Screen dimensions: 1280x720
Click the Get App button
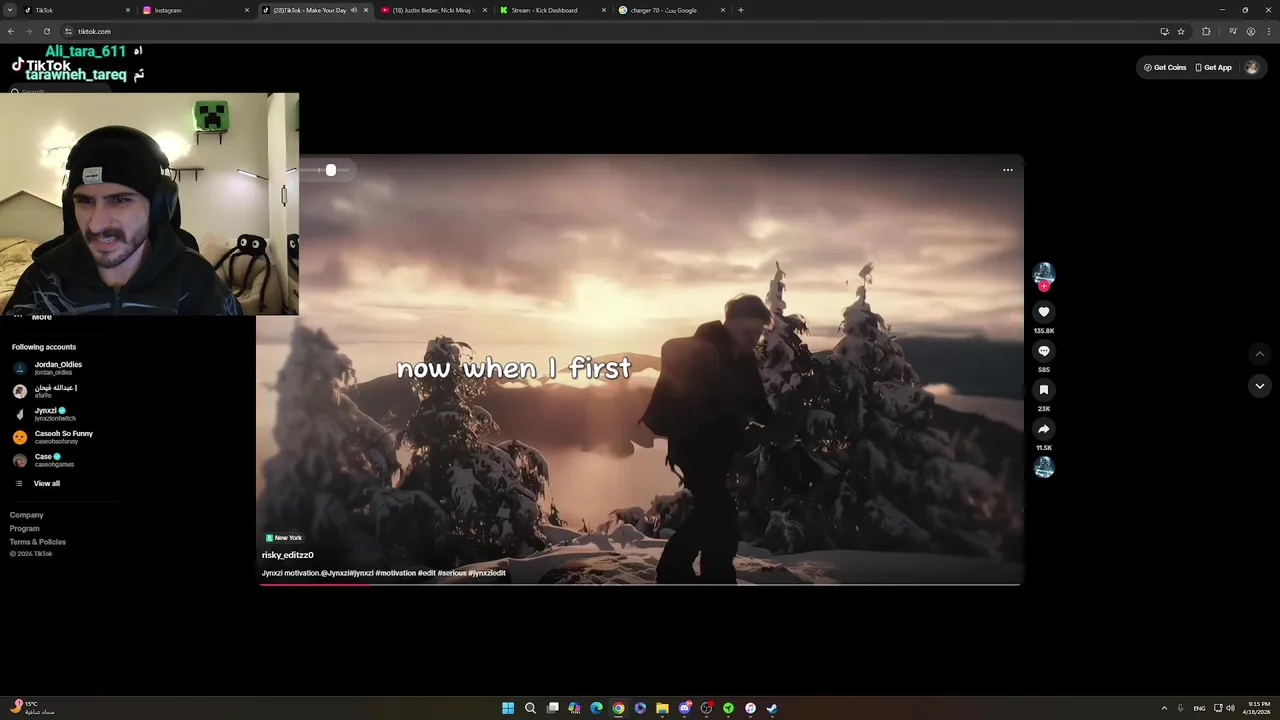click(1214, 68)
